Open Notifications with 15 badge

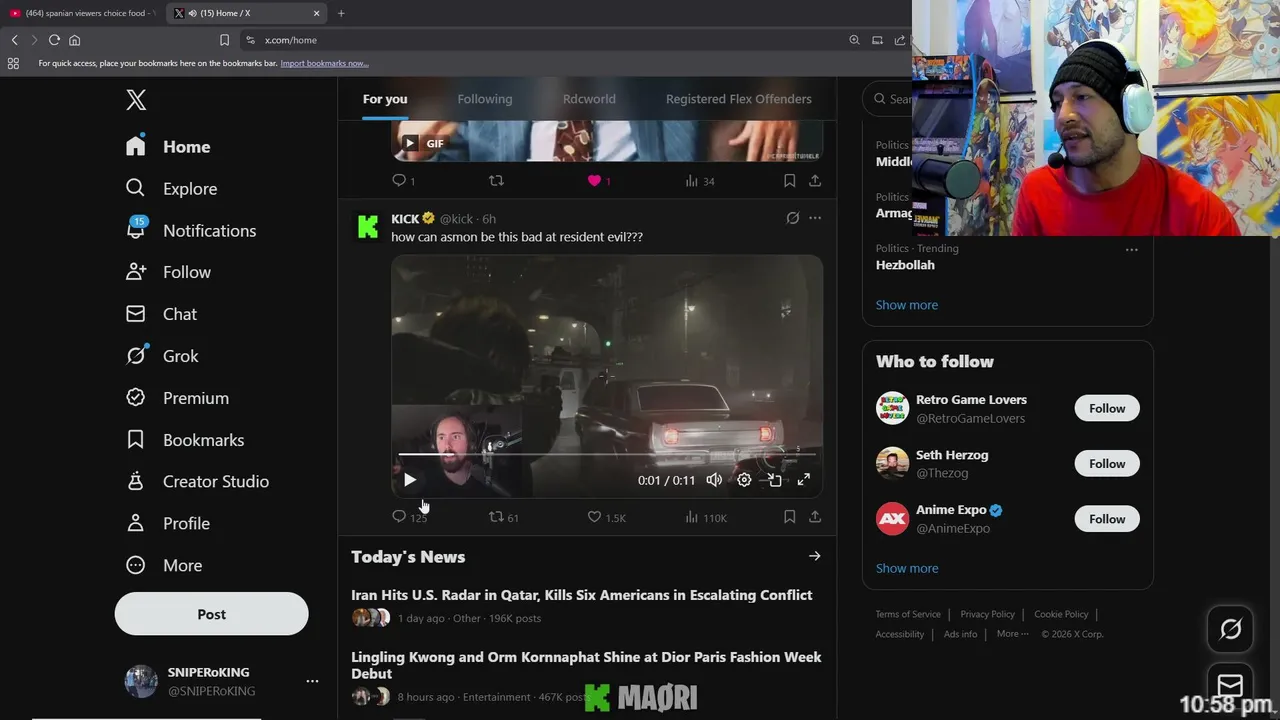coord(191,230)
